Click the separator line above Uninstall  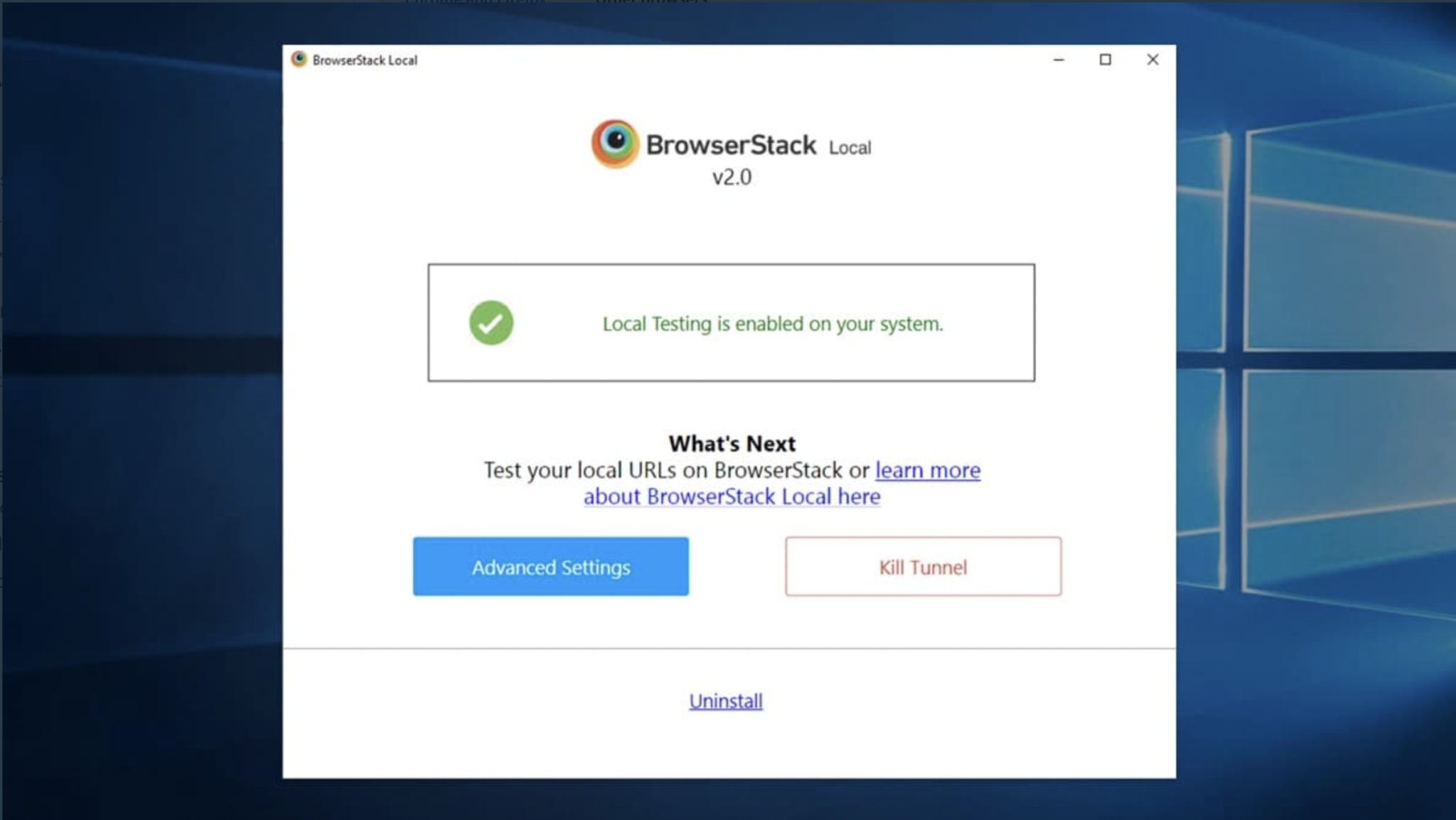click(x=730, y=647)
